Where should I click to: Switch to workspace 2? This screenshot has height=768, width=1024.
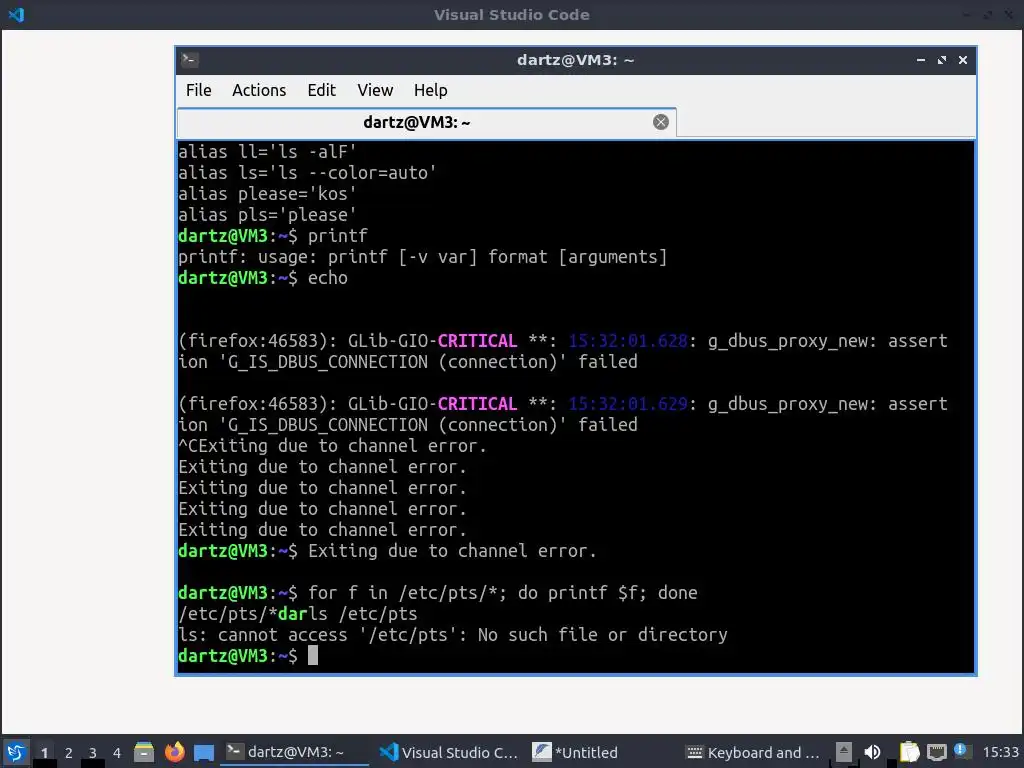click(x=69, y=753)
